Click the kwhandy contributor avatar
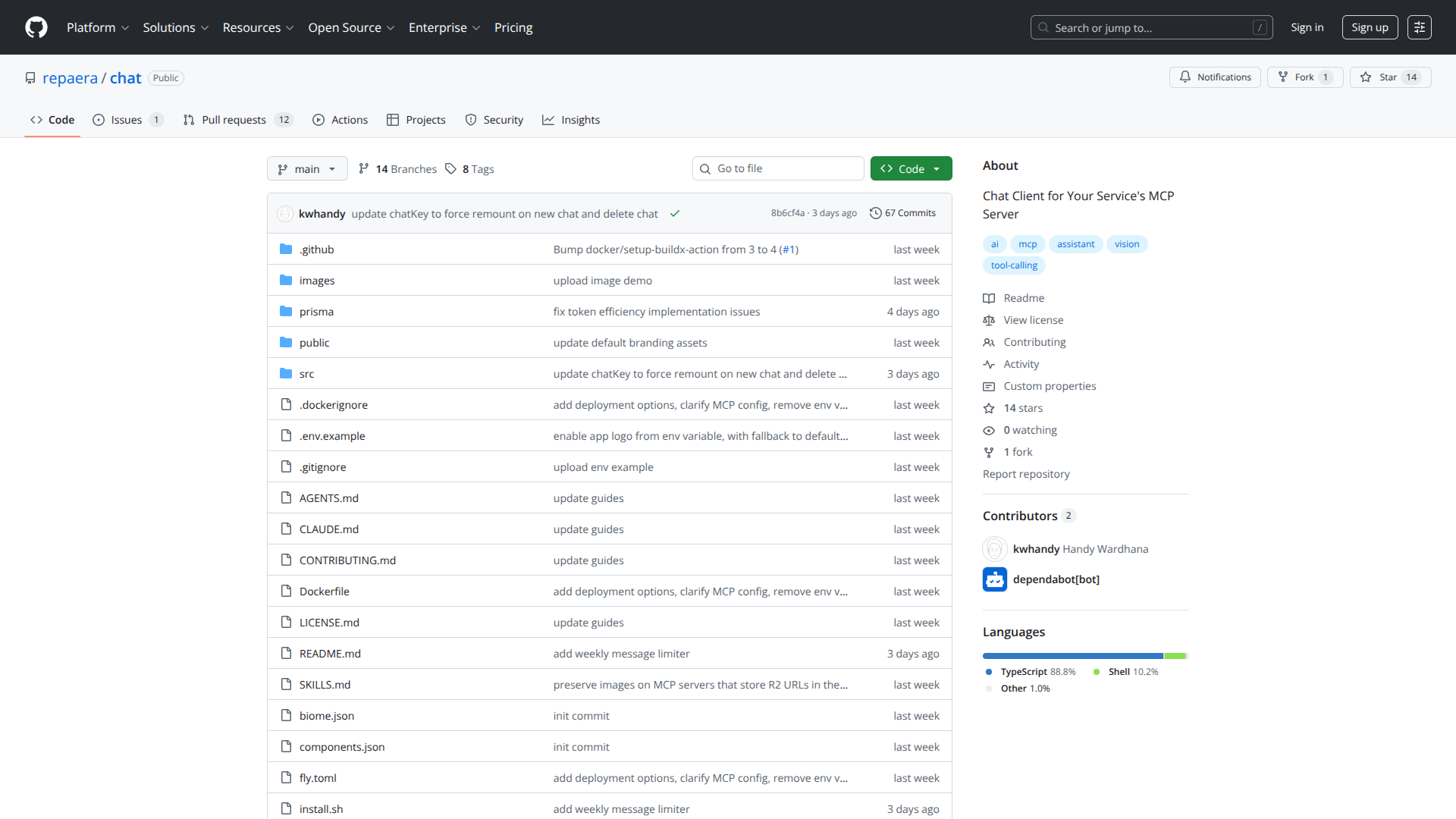Screen dimensions: 1456x819 [994, 549]
